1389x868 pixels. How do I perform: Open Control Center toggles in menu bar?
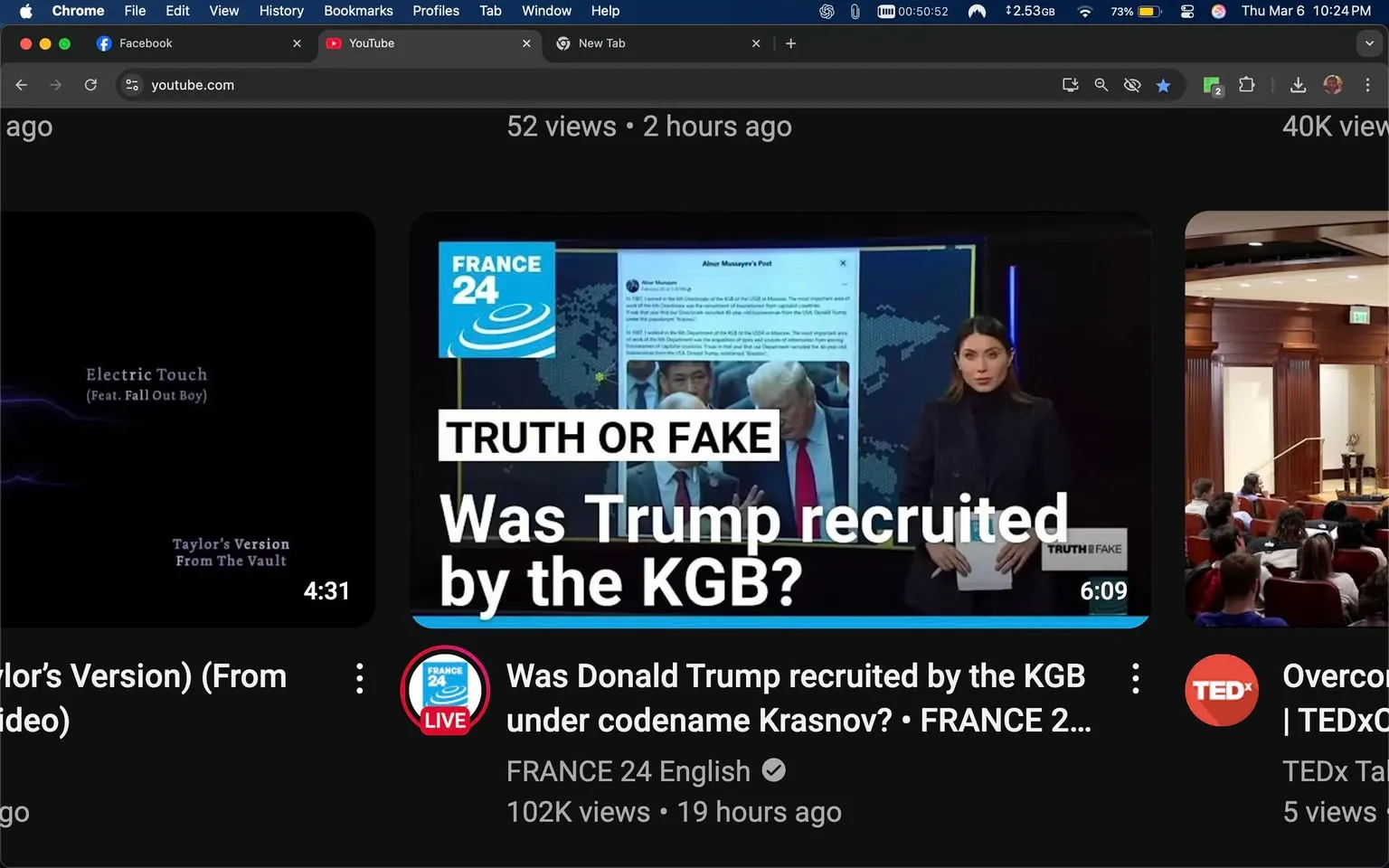point(1187,12)
